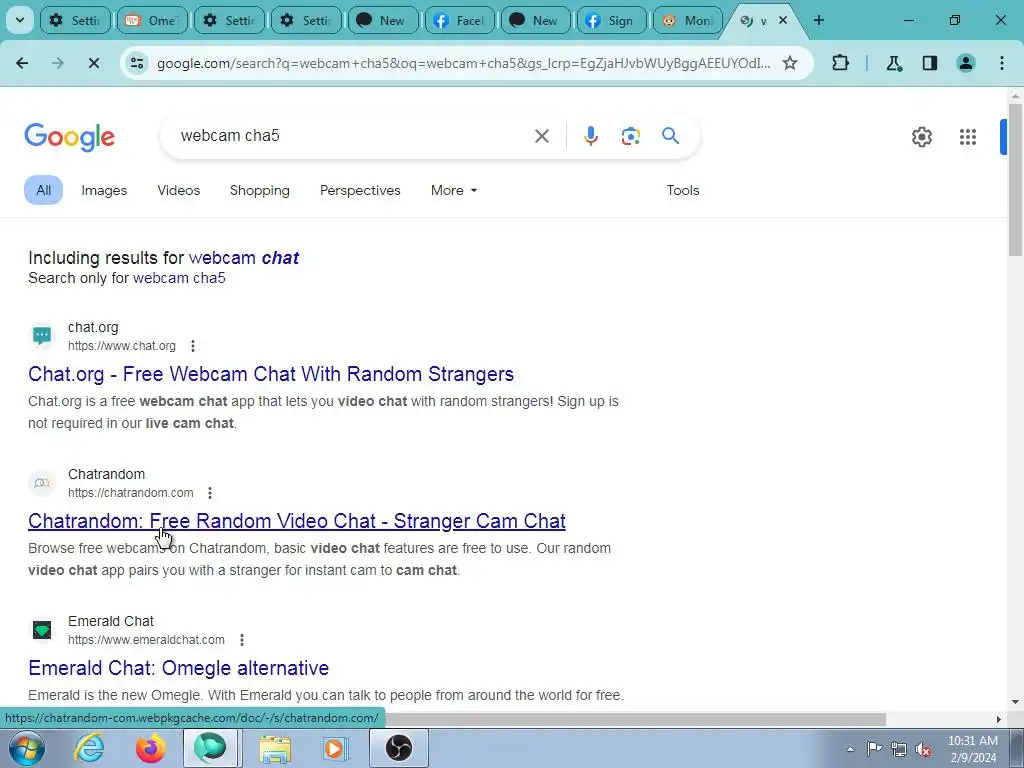Click the 'webcam chat' suggestion link
1024x768 pixels.
tap(244, 257)
